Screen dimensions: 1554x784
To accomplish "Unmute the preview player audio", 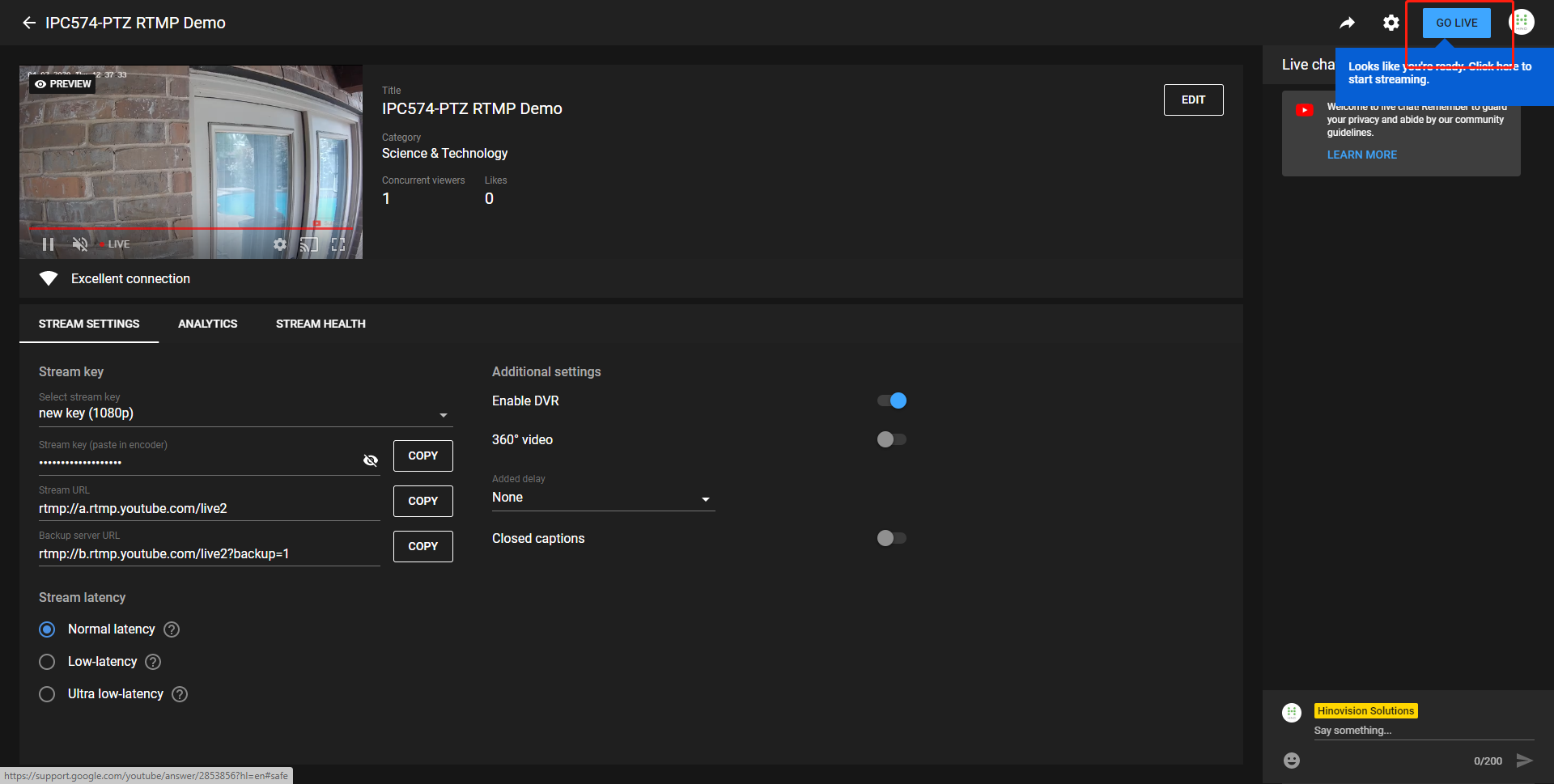I will [79, 244].
